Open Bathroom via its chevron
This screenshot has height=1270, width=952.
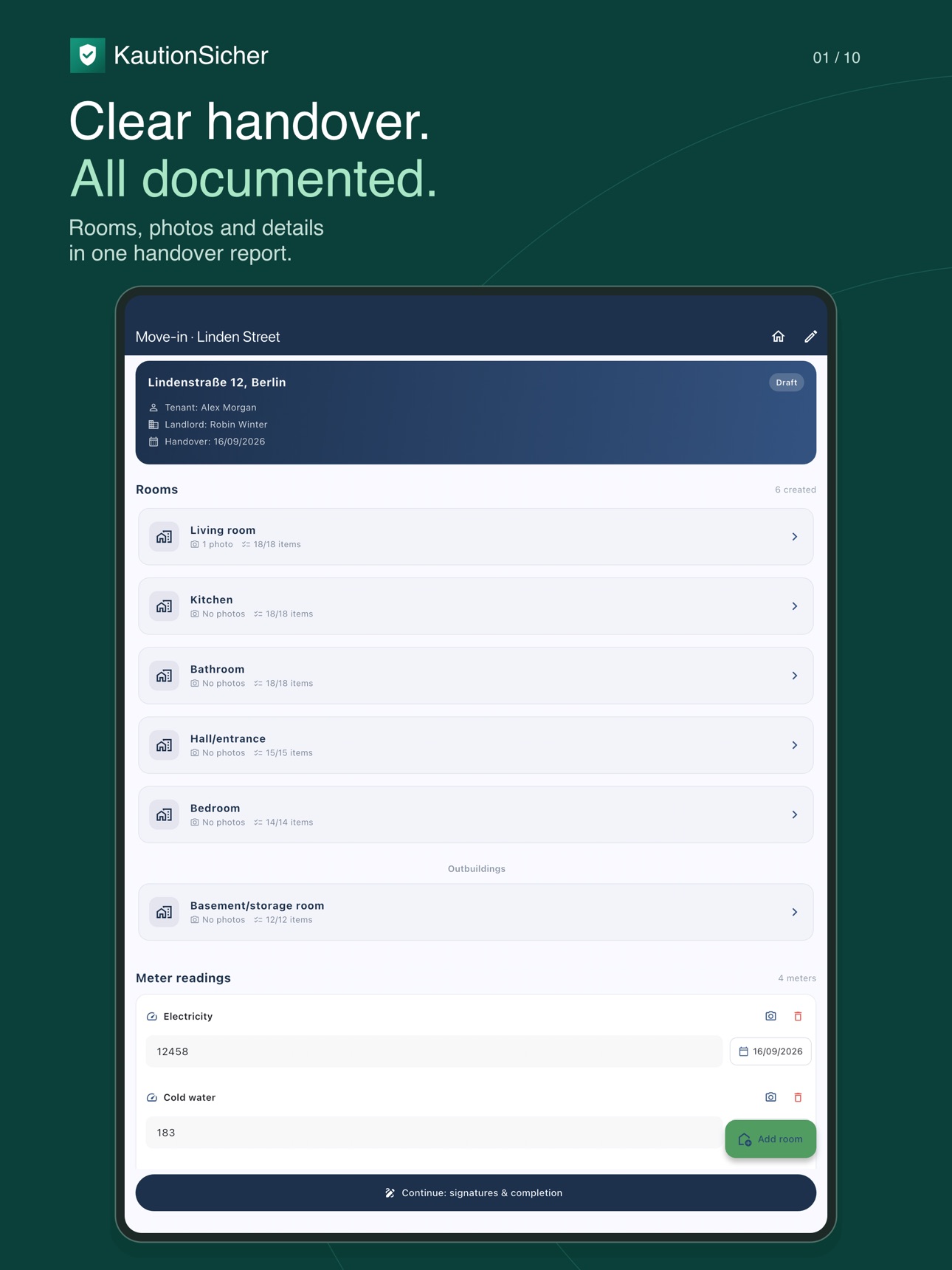pos(795,676)
